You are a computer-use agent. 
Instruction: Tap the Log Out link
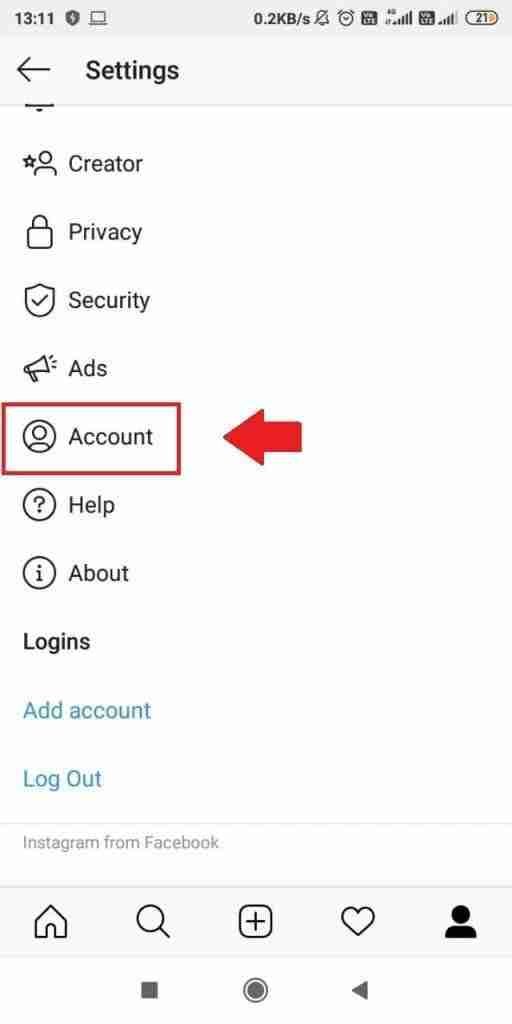pos(62,778)
